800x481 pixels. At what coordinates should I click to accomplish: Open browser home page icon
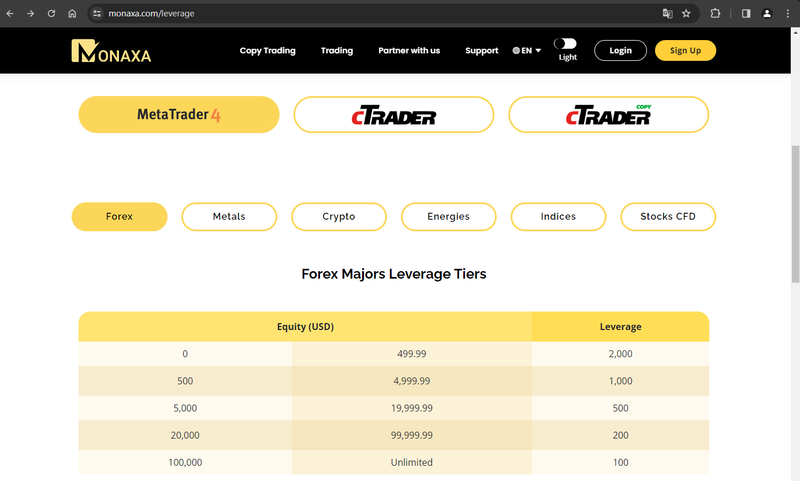(72, 14)
